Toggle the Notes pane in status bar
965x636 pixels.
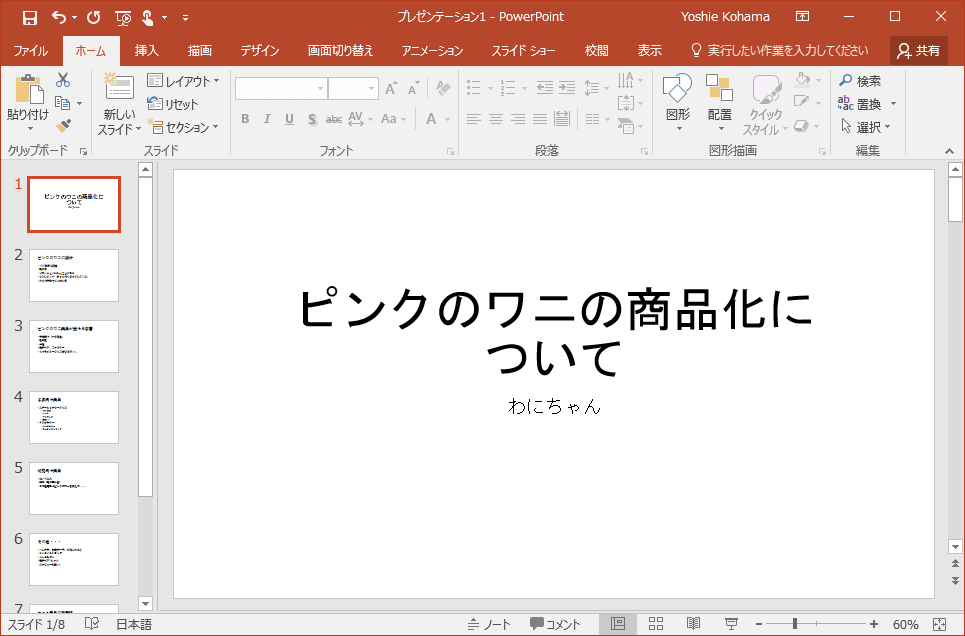[490, 624]
